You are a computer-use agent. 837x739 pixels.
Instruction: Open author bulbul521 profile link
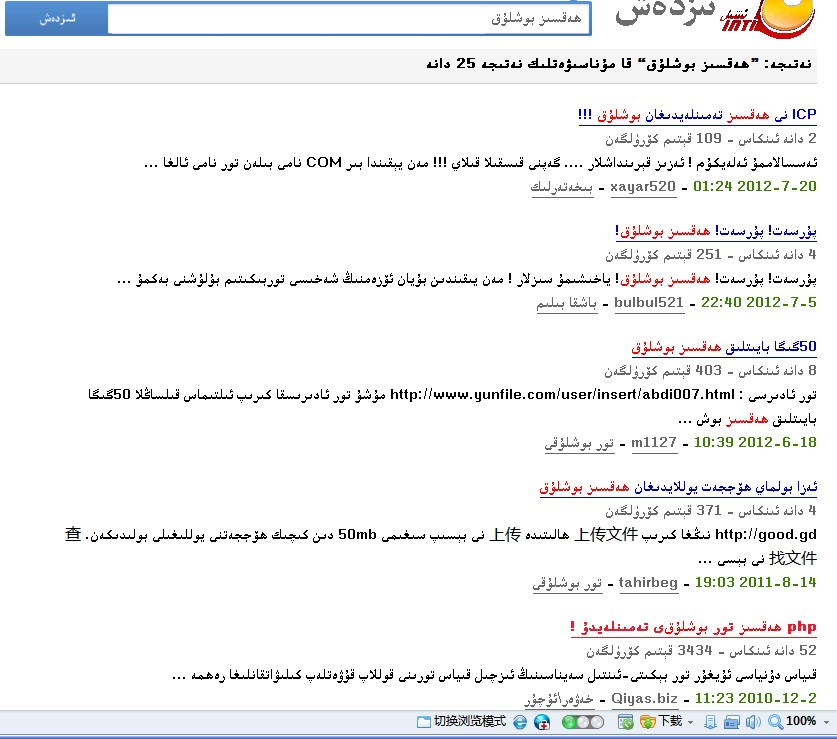(649, 303)
